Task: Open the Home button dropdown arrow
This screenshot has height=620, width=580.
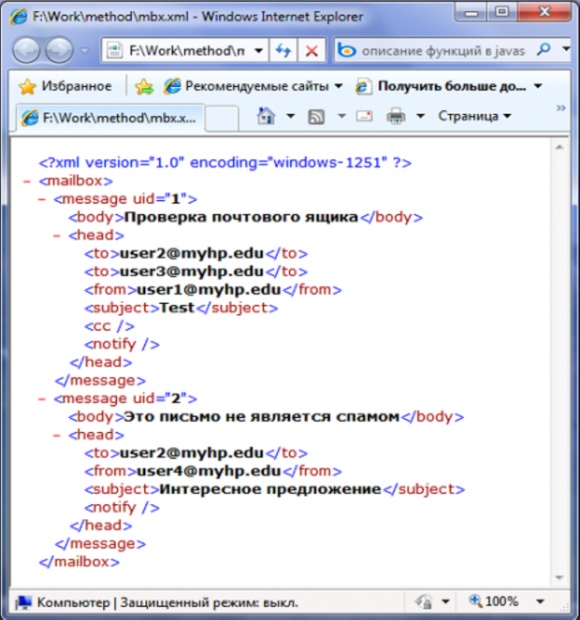Action: coord(291,116)
